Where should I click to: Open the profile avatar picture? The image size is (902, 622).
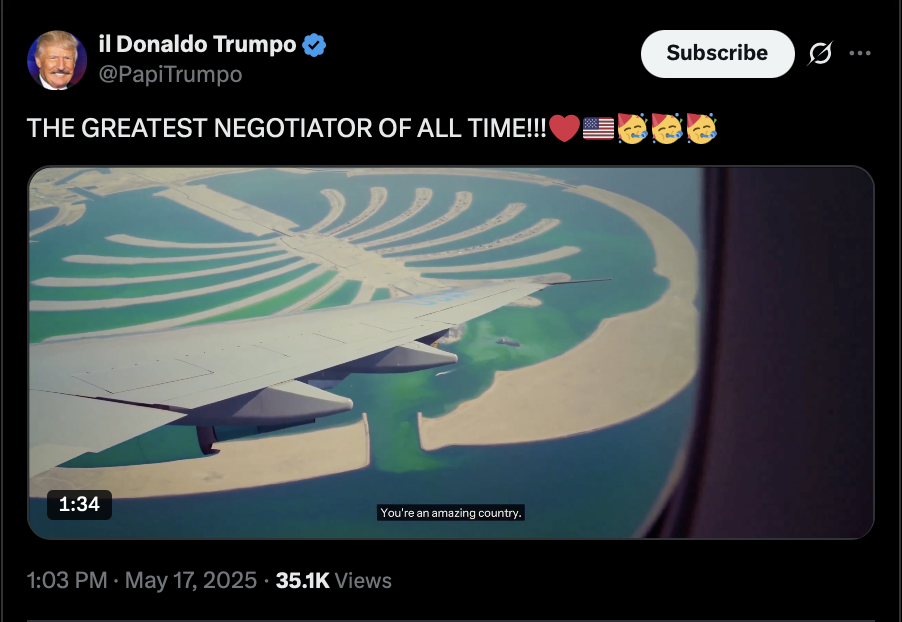tap(57, 60)
